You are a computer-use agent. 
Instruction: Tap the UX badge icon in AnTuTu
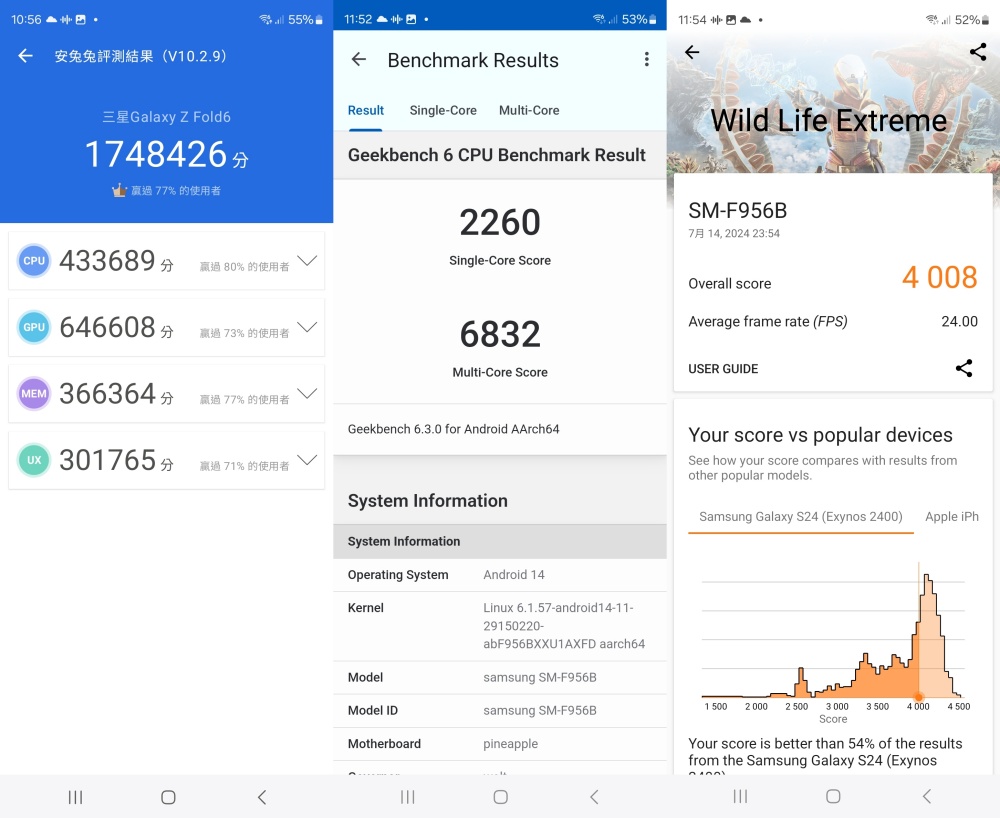[34, 460]
